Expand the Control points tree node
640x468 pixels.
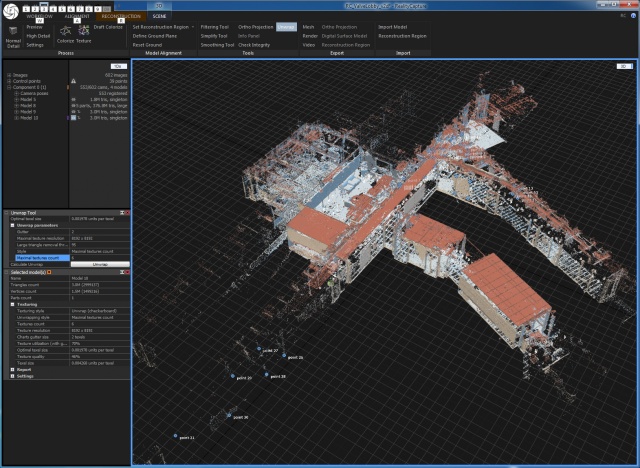coord(9,81)
